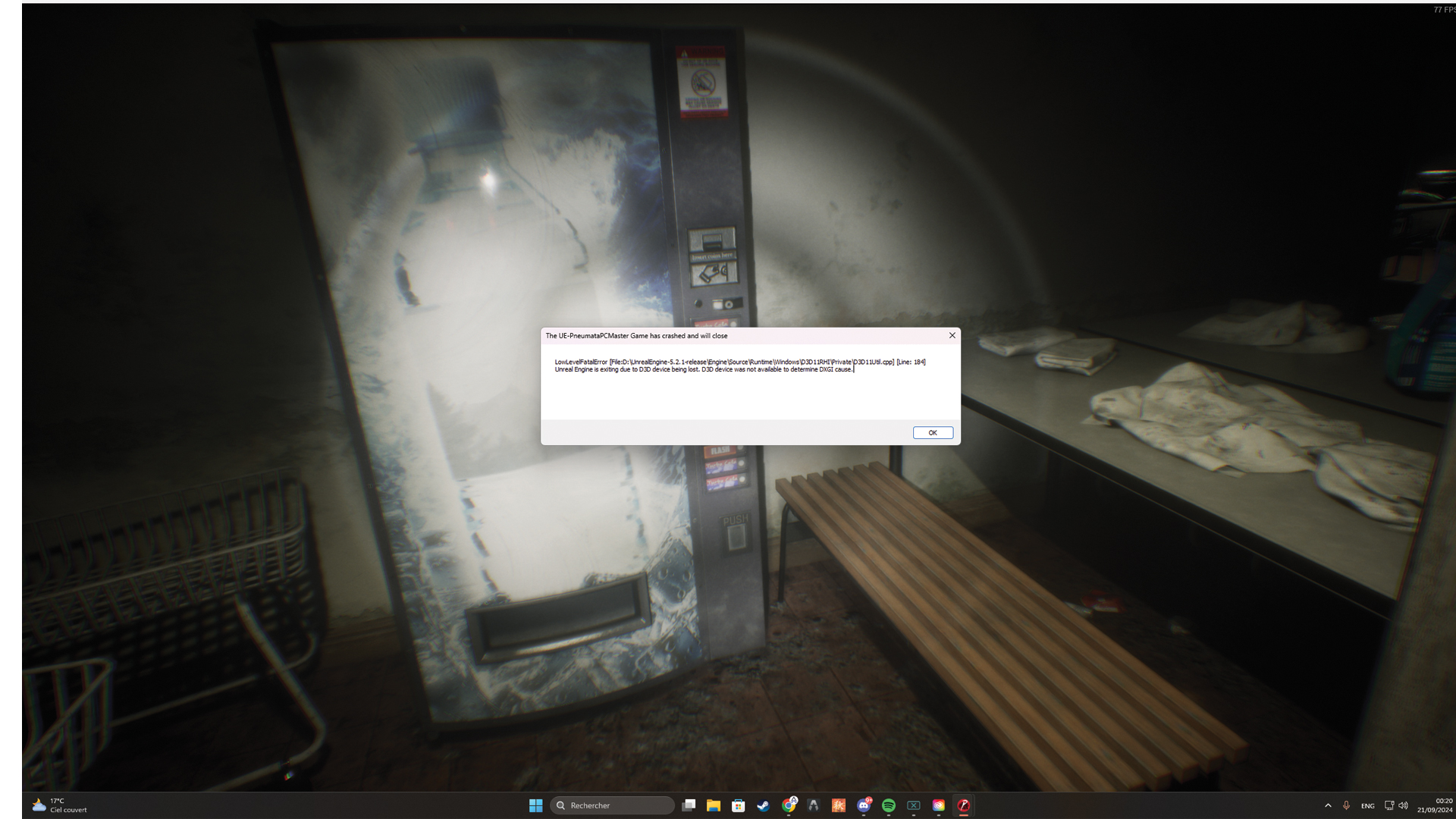Open network settings tray icon
The width and height of the screenshot is (1456, 819).
click(1389, 805)
